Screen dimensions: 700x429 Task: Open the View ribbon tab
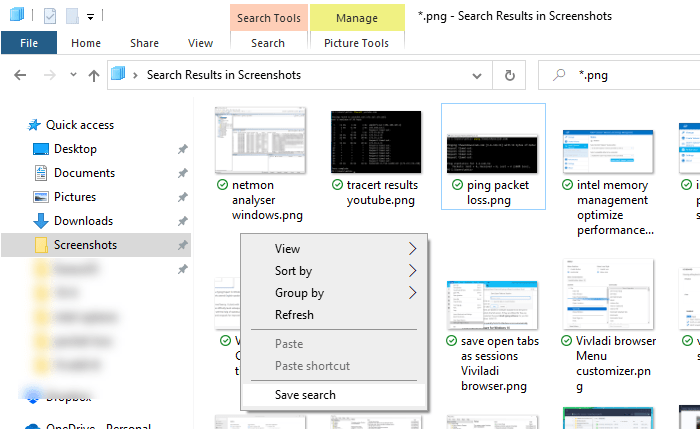click(x=200, y=43)
